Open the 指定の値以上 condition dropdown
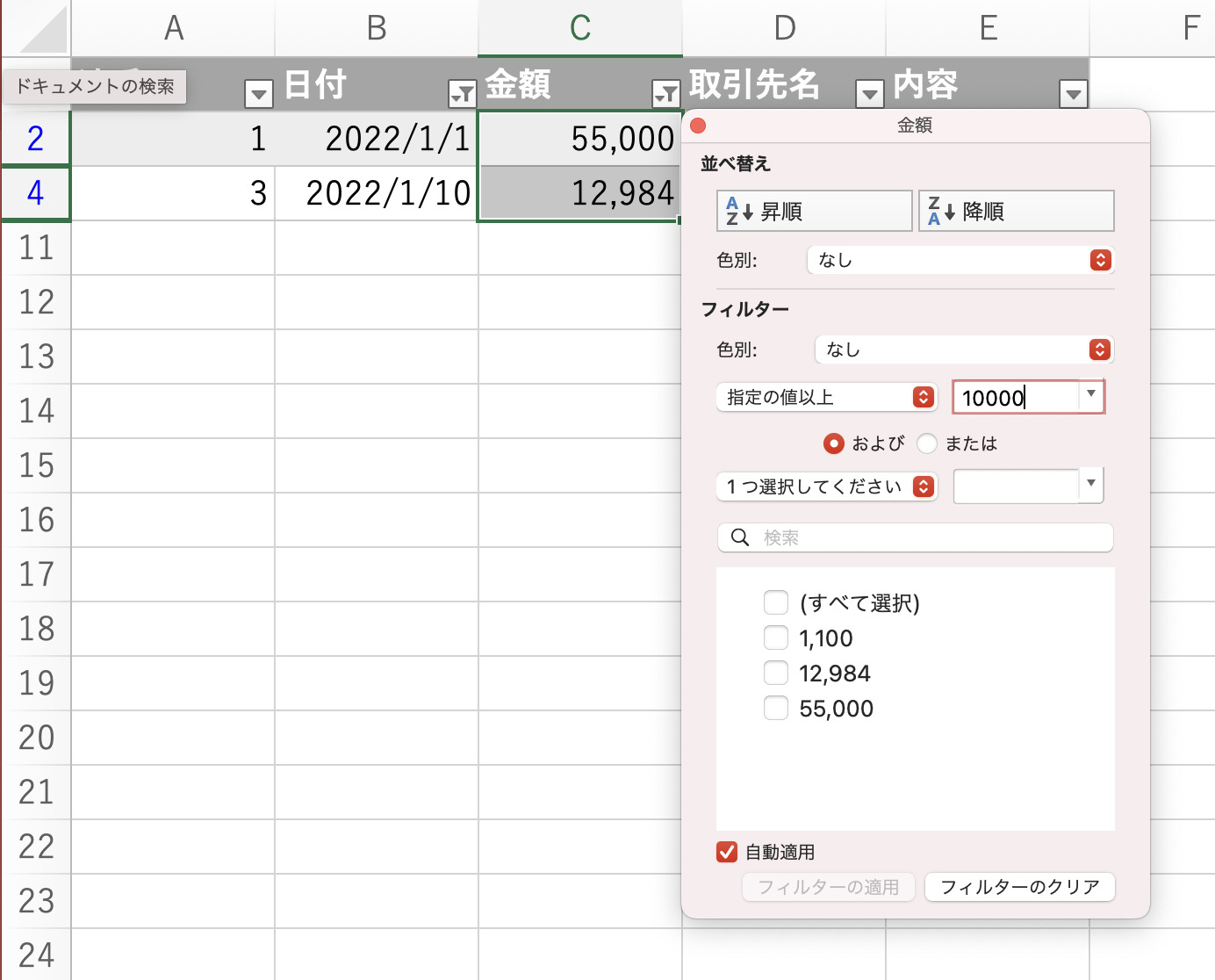 (826, 398)
